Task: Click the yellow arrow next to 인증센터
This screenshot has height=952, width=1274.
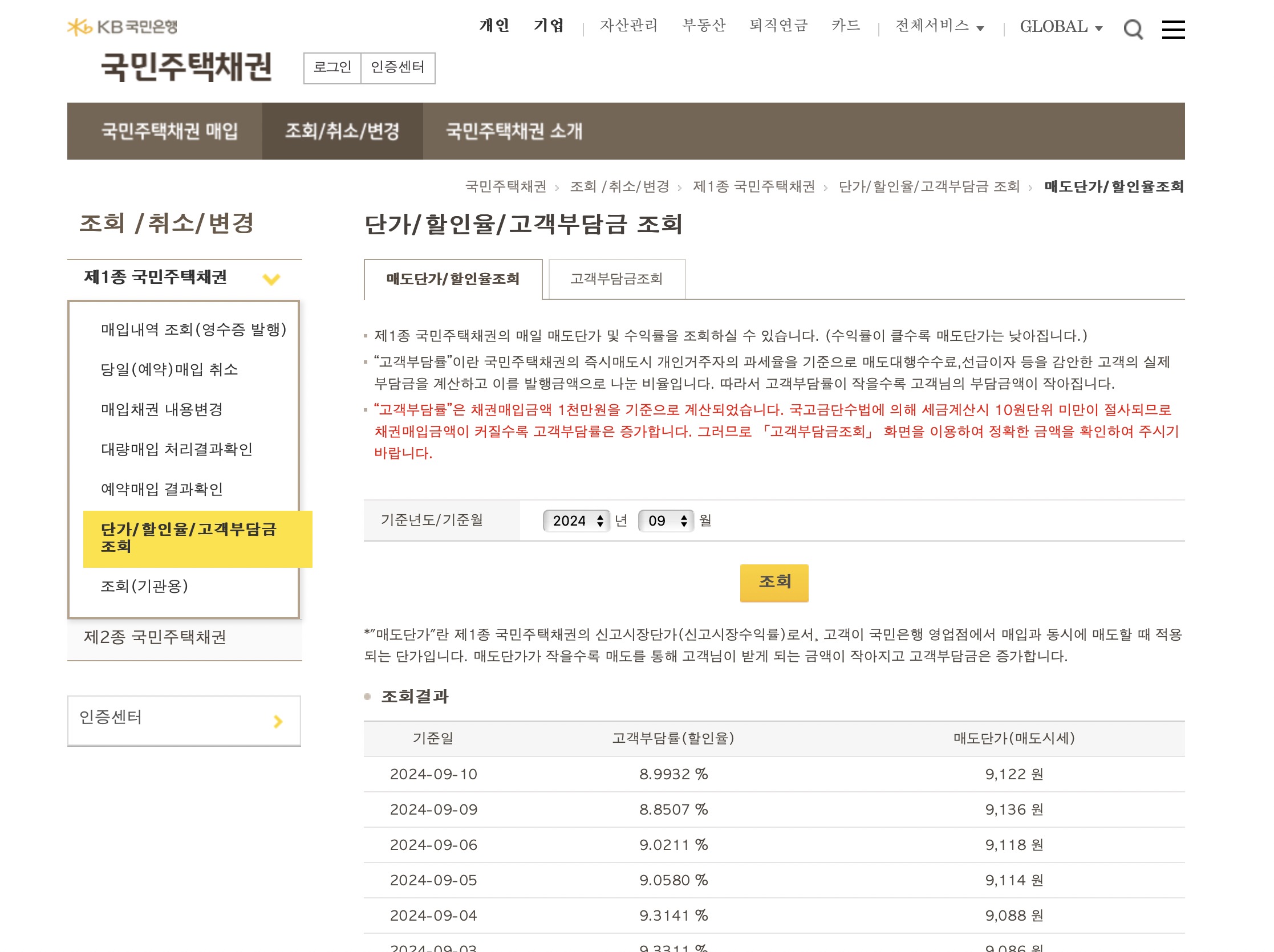Action: click(x=278, y=721)
